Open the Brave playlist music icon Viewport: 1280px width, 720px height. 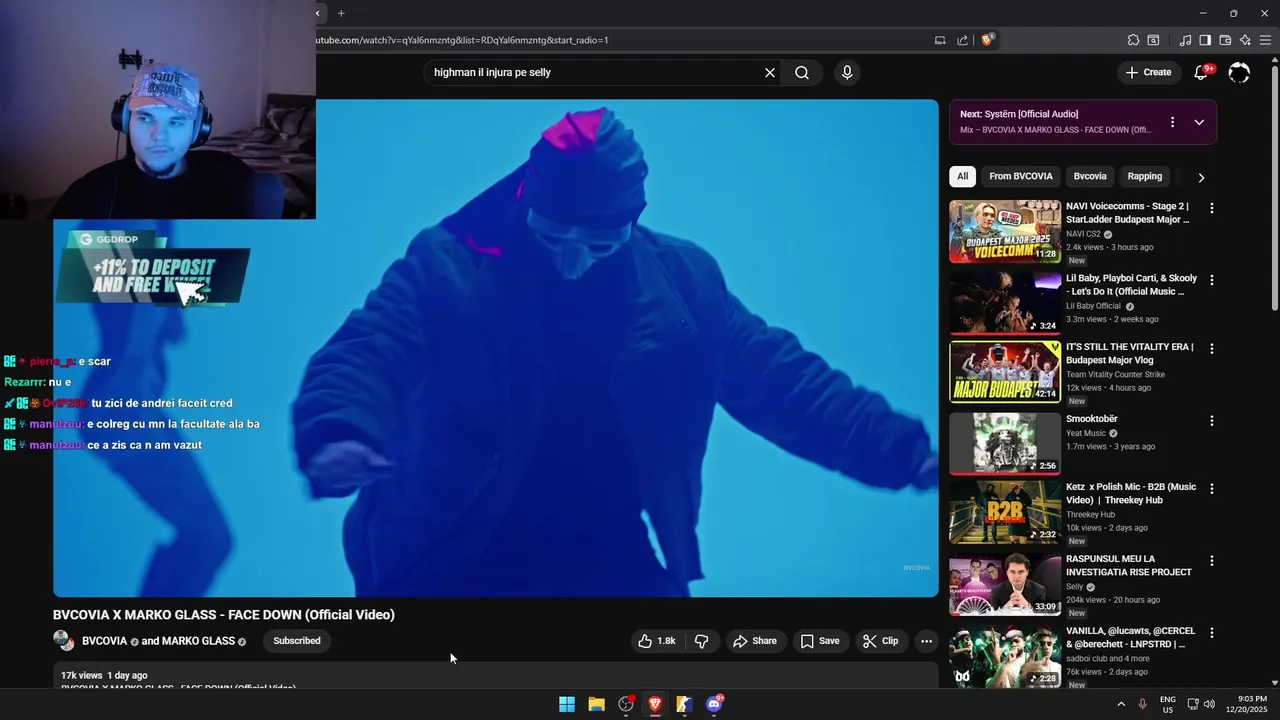(1186, 40)
